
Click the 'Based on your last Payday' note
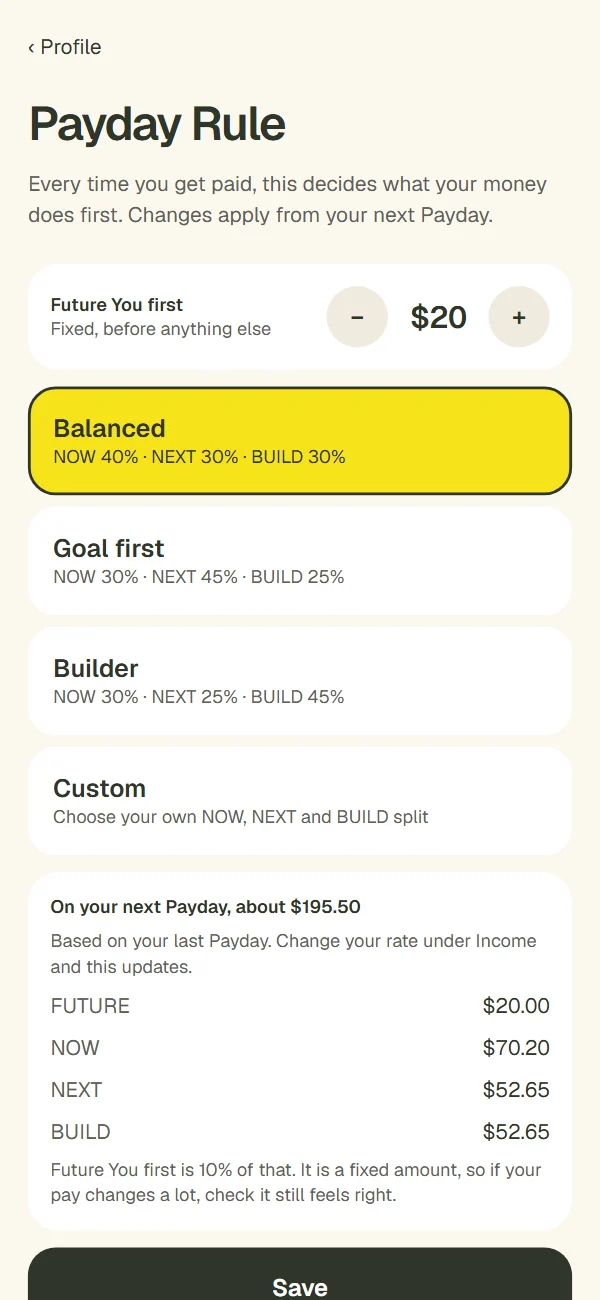coord(293,954)
